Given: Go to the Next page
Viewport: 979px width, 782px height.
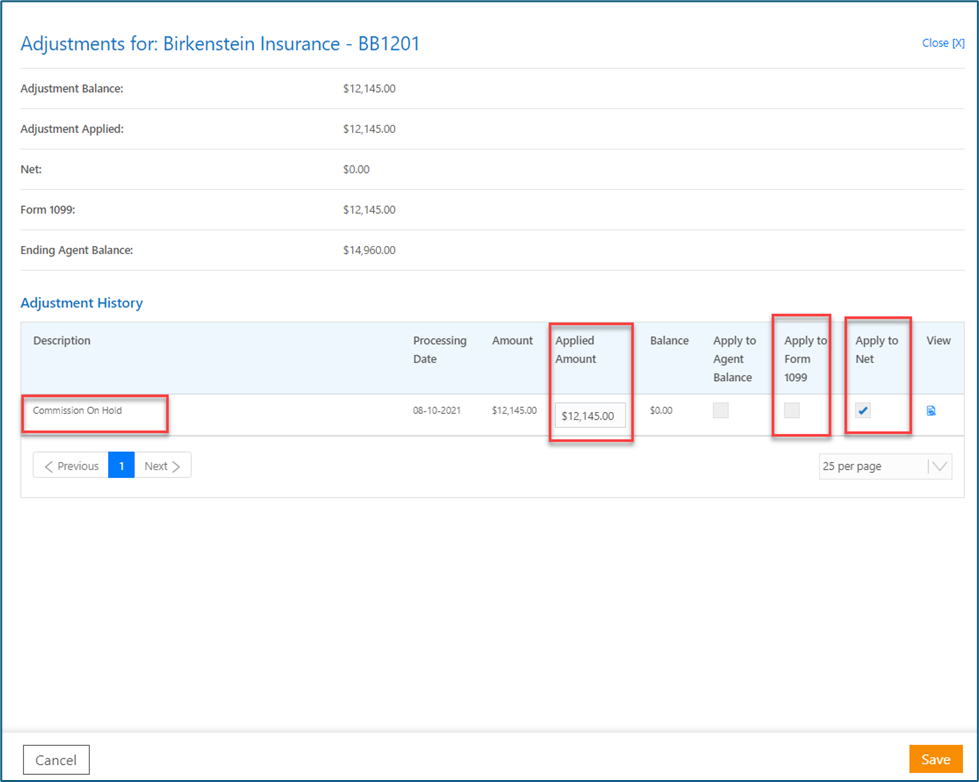Looking at the screenshot, I should click(162, 466).
